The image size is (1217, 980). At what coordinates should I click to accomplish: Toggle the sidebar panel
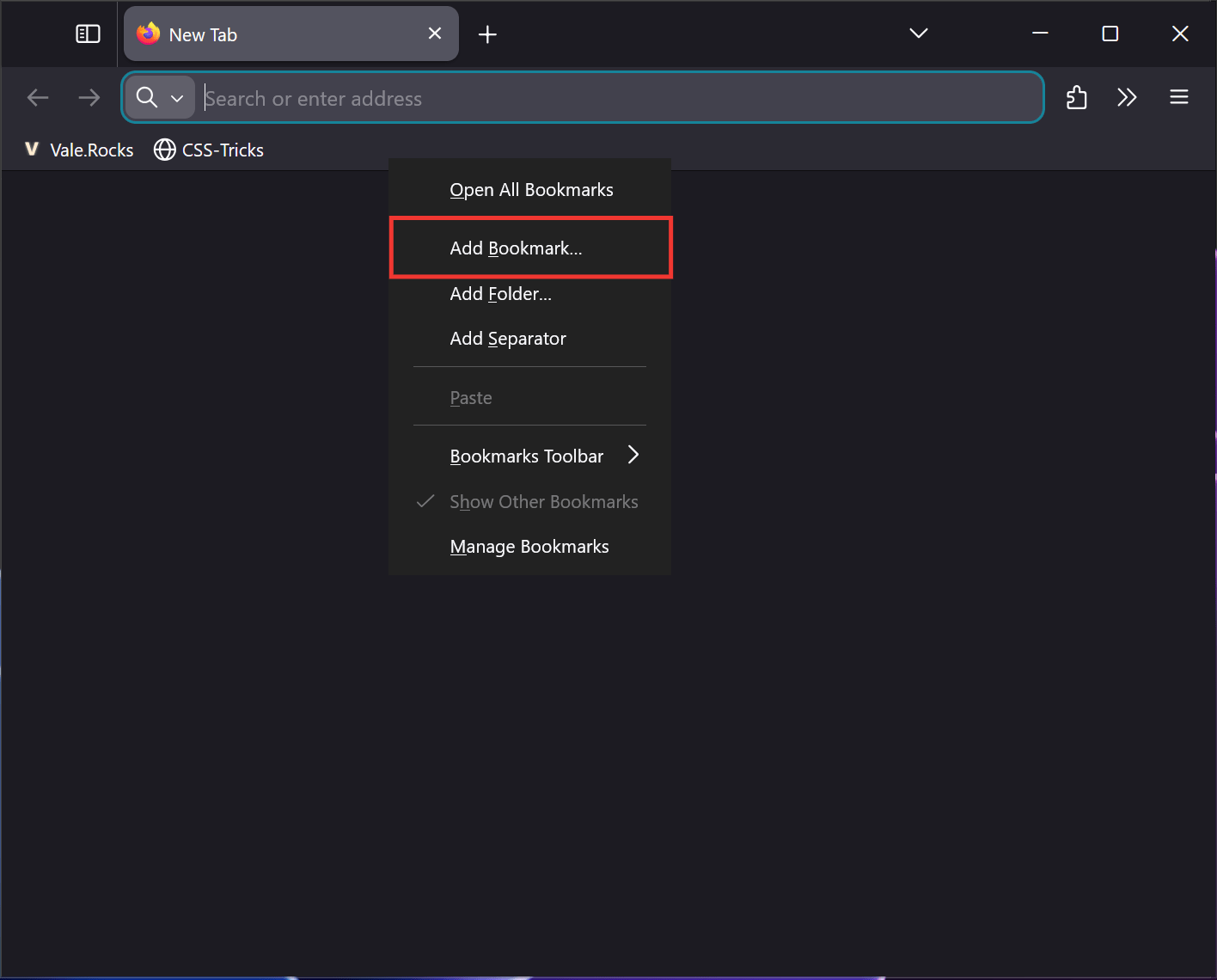[x=87, y=34]
